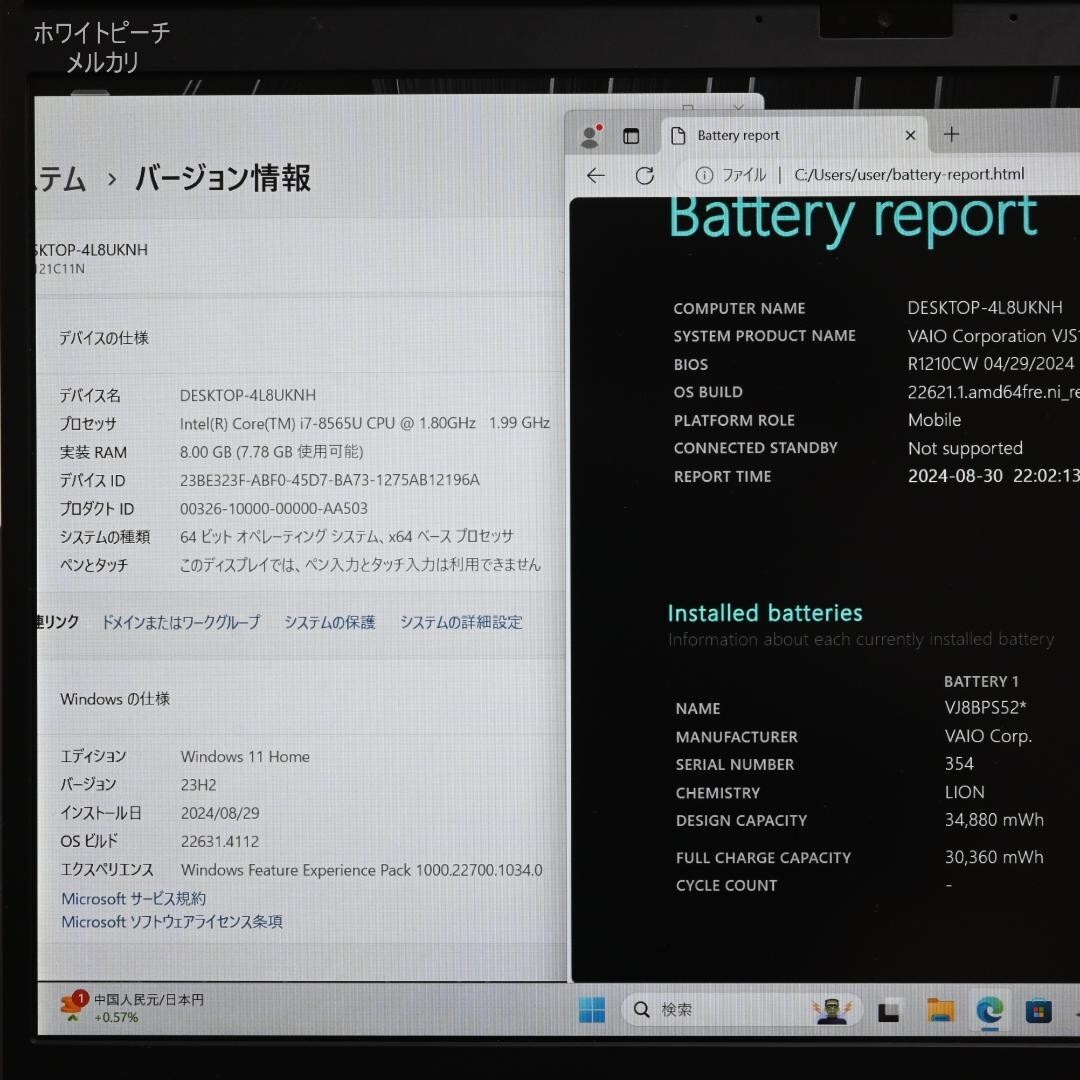Image resolution: width=1080 pixels, height=1080 pixels.
Task: Go back in Edge browser
Action: [x=596, y=176]
